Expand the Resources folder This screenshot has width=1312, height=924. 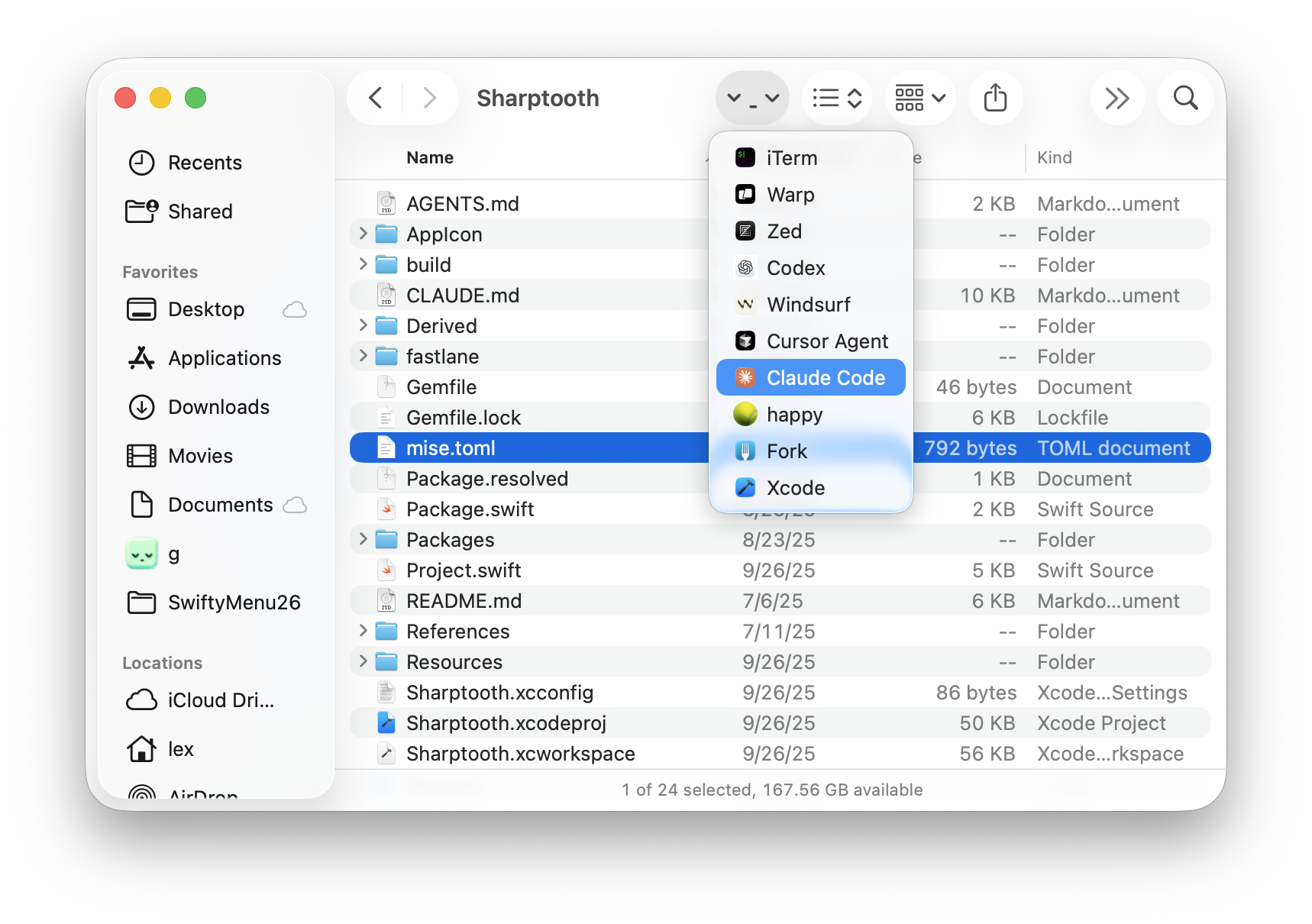tap(364, 661)
